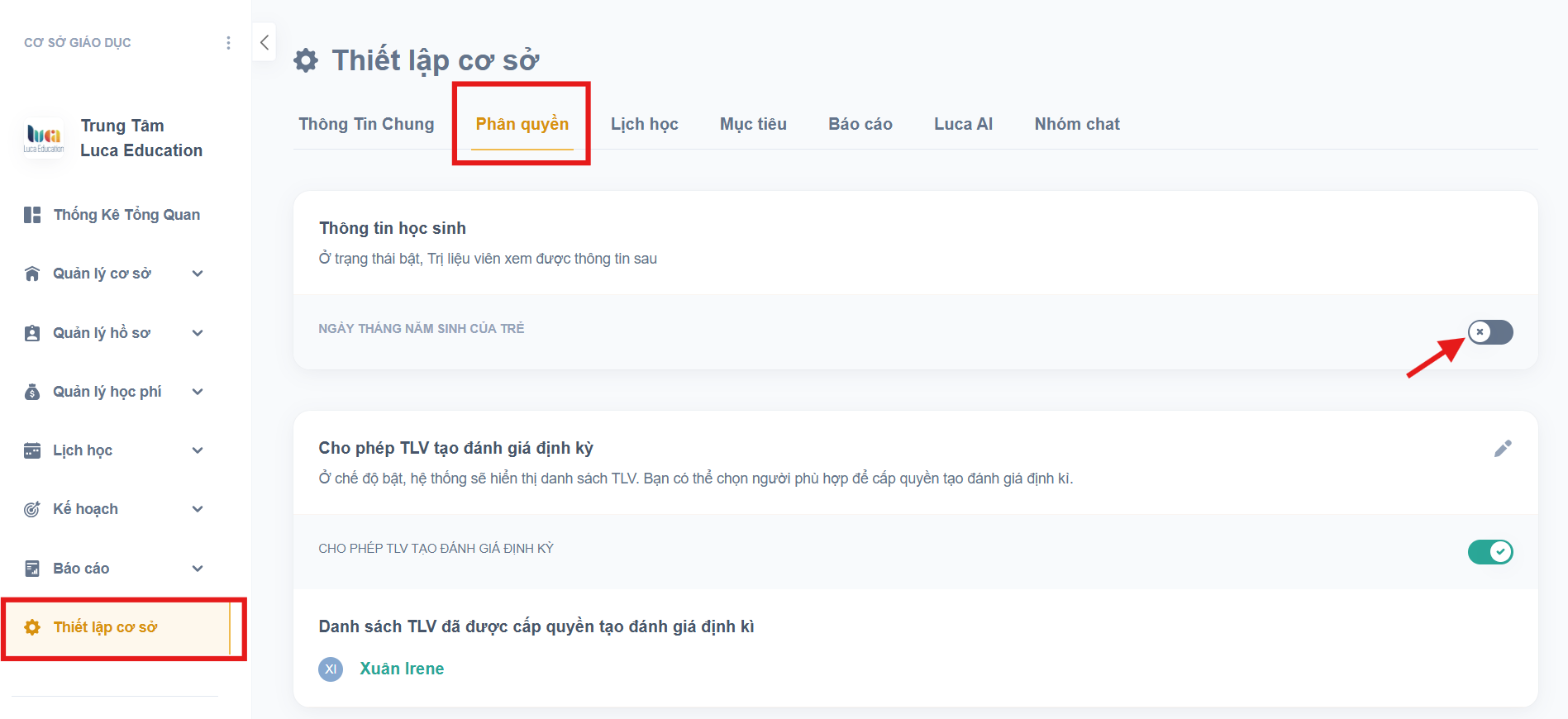This screenshot has width=1568, height=719.
Task: Expand the Kế hoạch chevron
Action: (198, 509)
